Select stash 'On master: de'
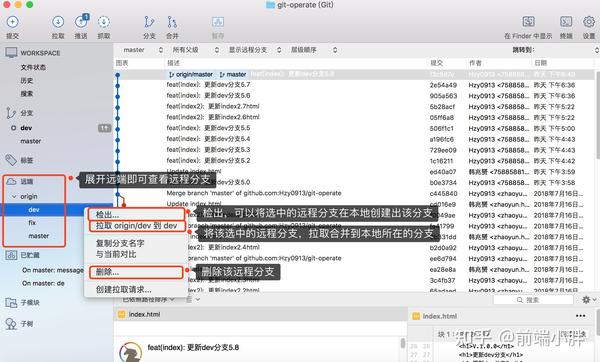600x362 pixels. pyautogui.click(x=43, y=283)
